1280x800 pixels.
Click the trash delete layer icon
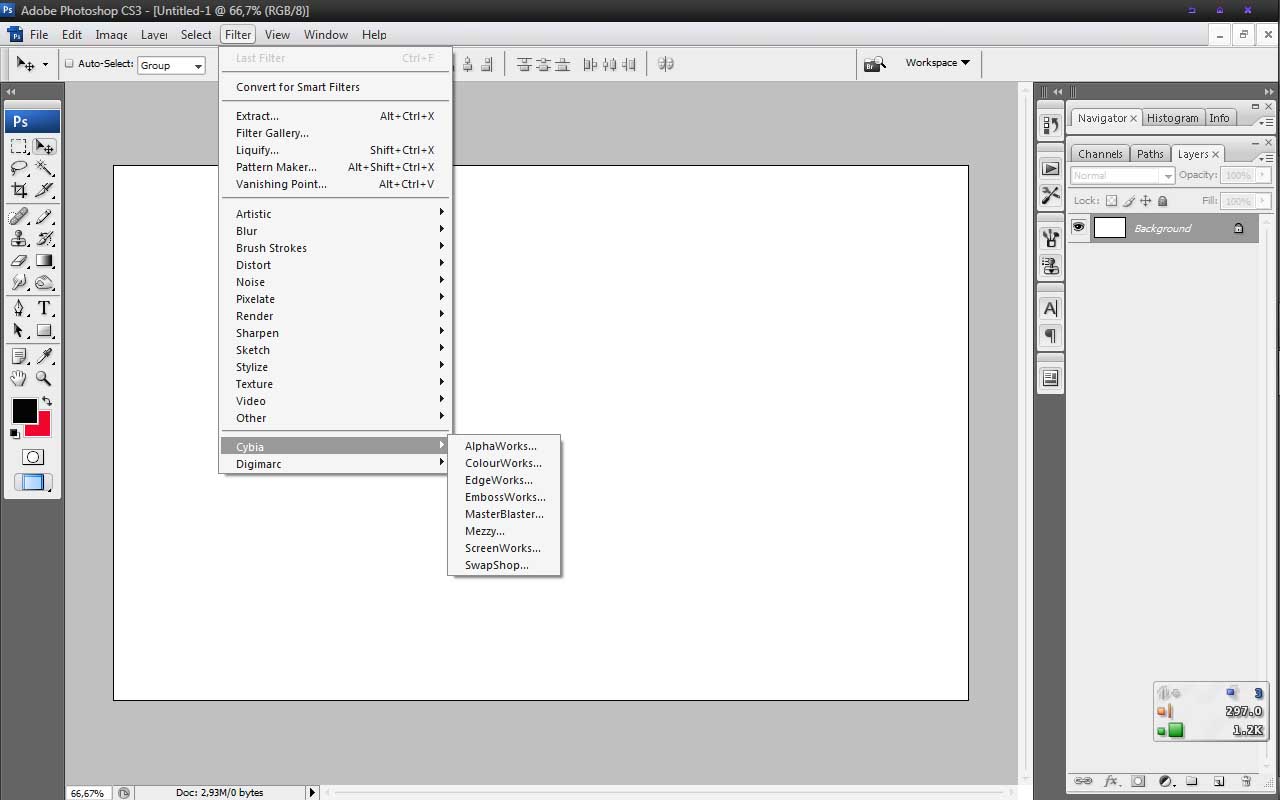[1246, 781]
